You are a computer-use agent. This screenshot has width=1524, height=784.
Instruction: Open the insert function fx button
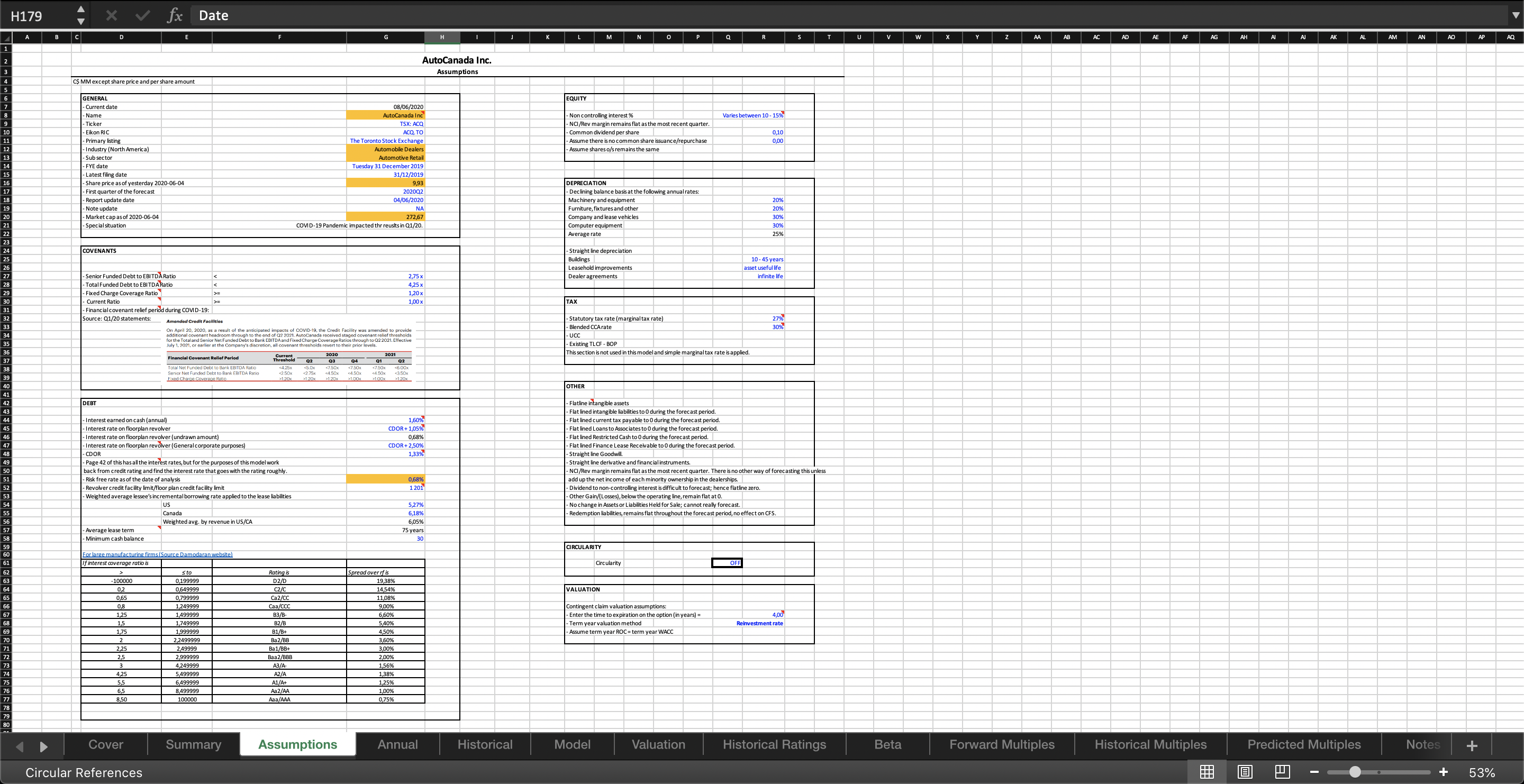175,15
